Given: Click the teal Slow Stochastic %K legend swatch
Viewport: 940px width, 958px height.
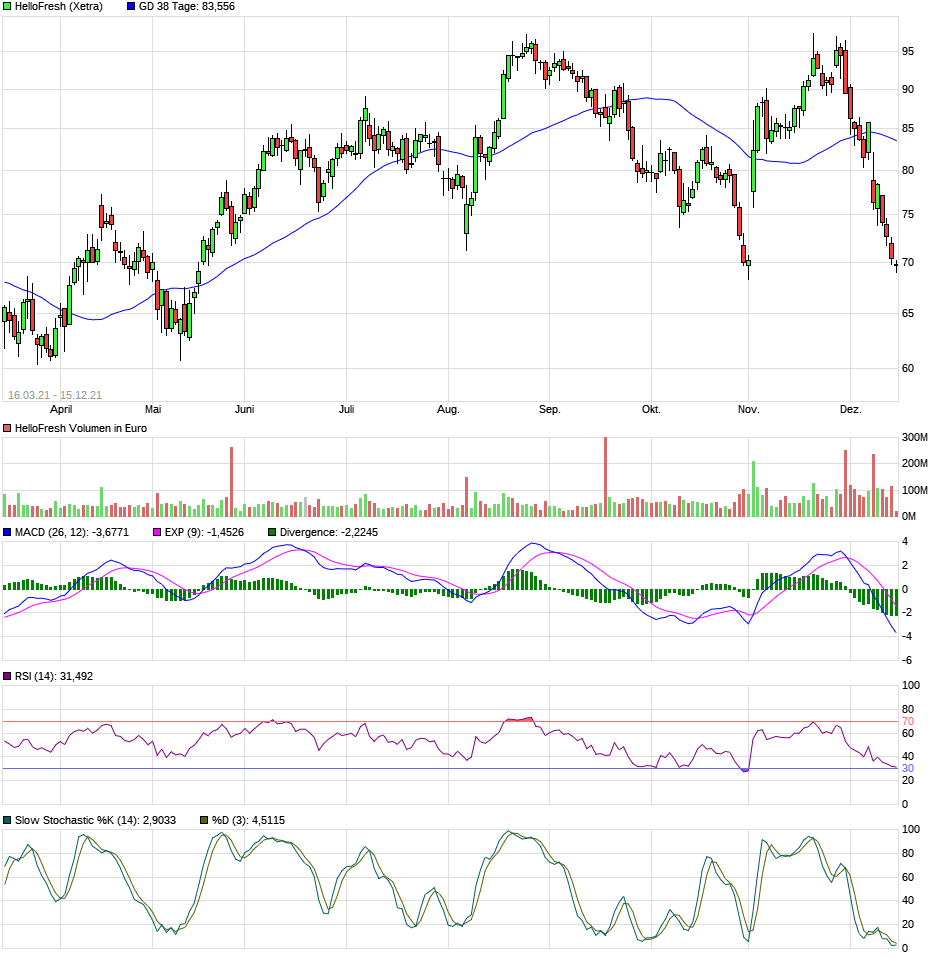Looking at the screenshot, I should click(x=7, y=821).
